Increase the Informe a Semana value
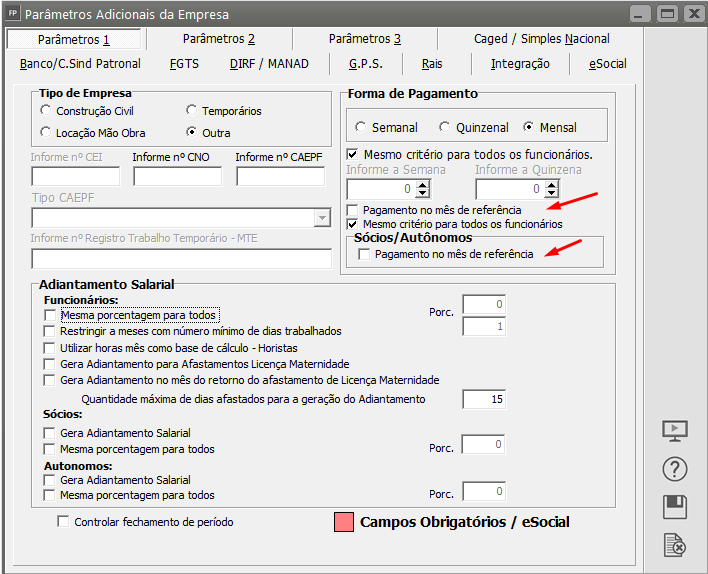Screen dimensions: 708x574 tap(422, 184)
